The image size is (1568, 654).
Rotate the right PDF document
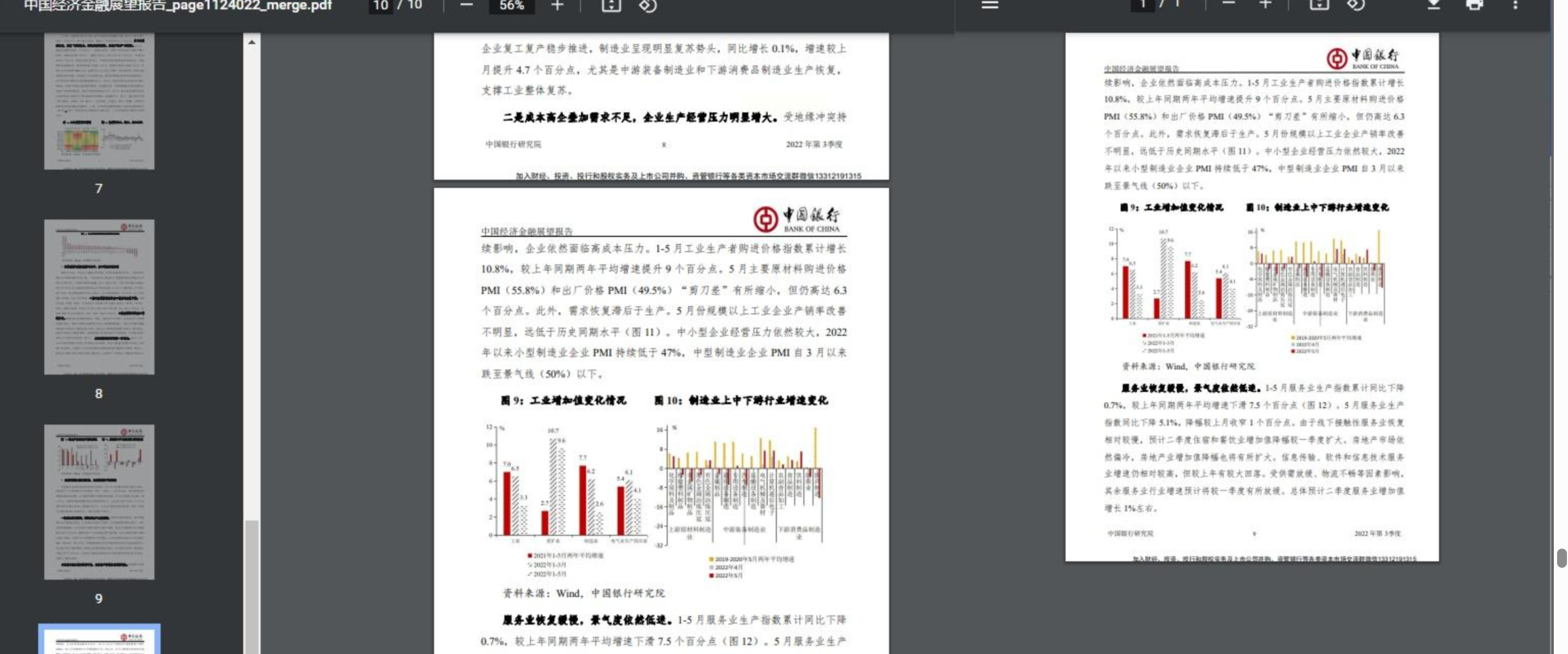1356,5
